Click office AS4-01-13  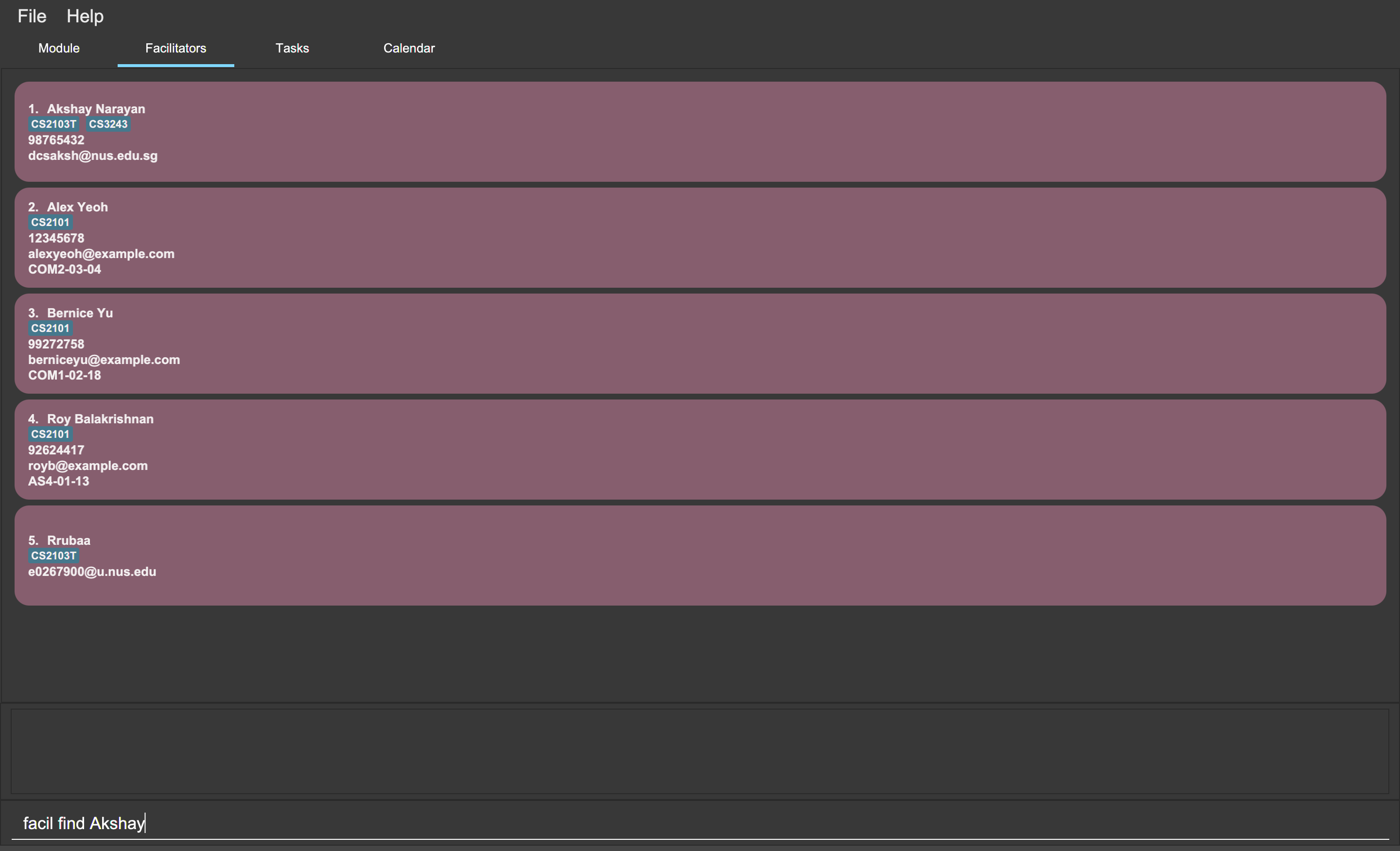pyautogui.click(x=58, y=481)
